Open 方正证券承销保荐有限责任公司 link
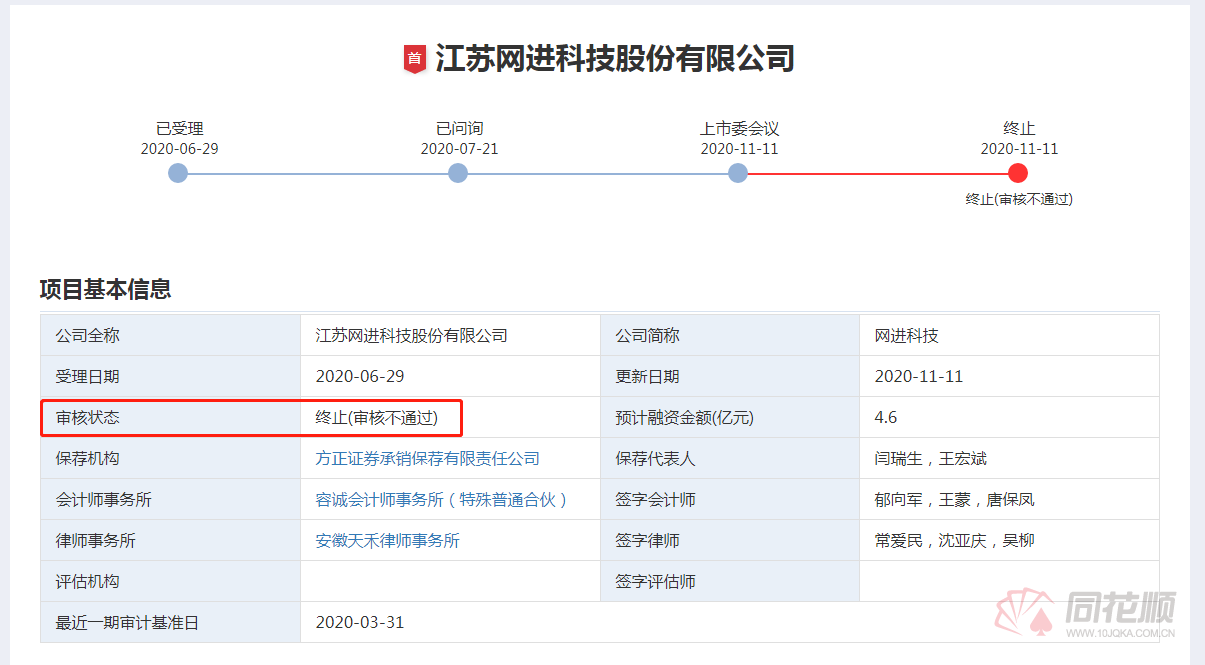Image resolution: width=1205 pixels, height=665 pixels. click(427, 459)
